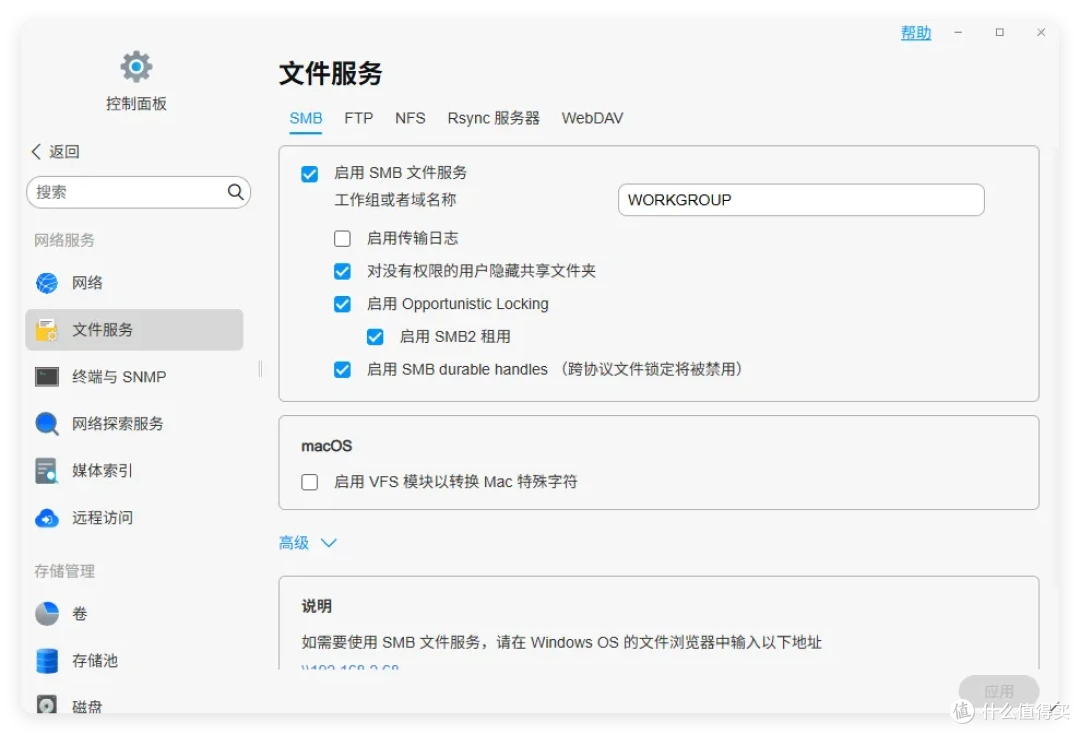Screen dimensions: 1080x734
Task: Click the 控制面板 title text
Action: pyautogui.click(x=136, y=103)
